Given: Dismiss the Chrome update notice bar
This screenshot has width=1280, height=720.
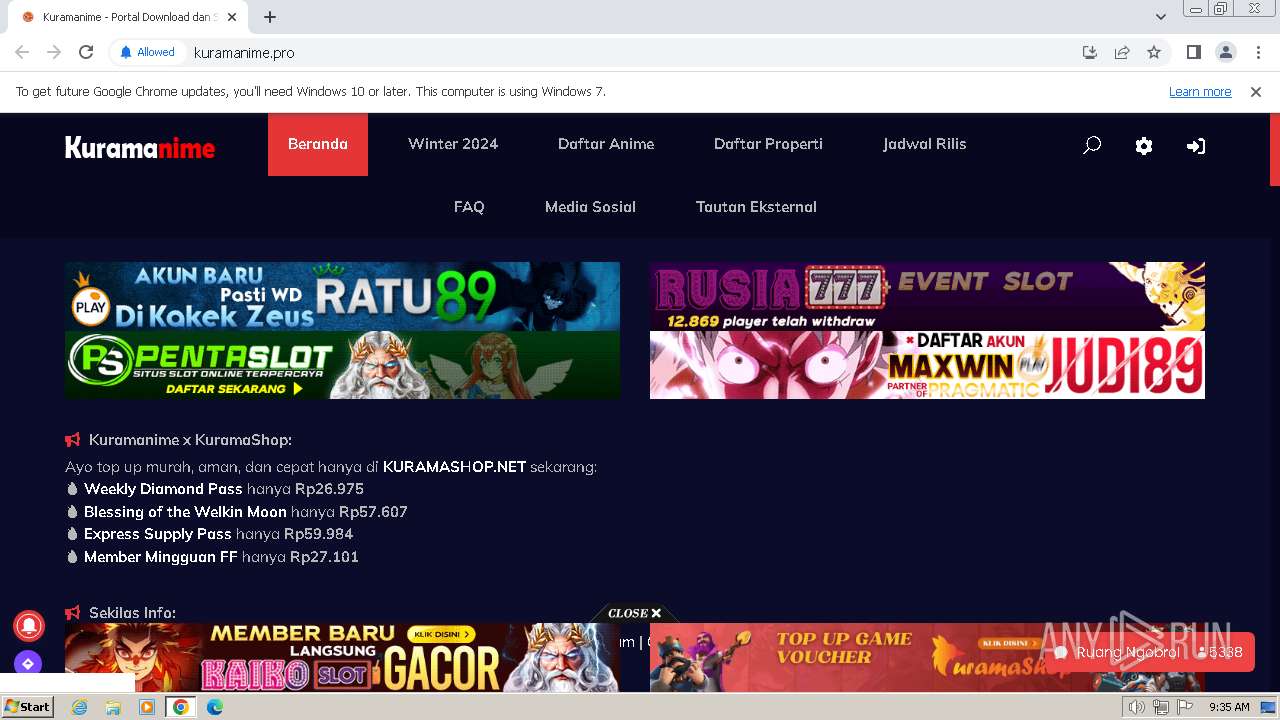Looking at the screenshot, I should [1256, 91].
